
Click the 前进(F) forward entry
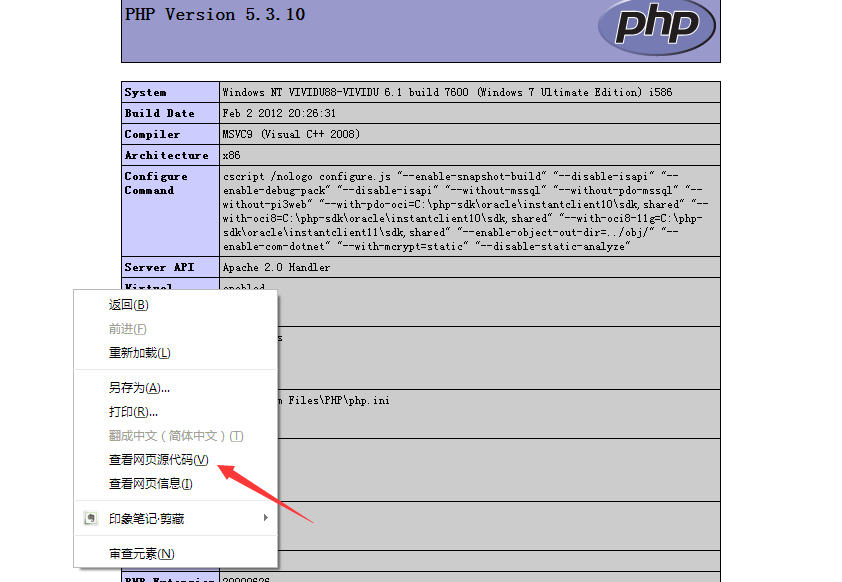[x=123, y=329]
